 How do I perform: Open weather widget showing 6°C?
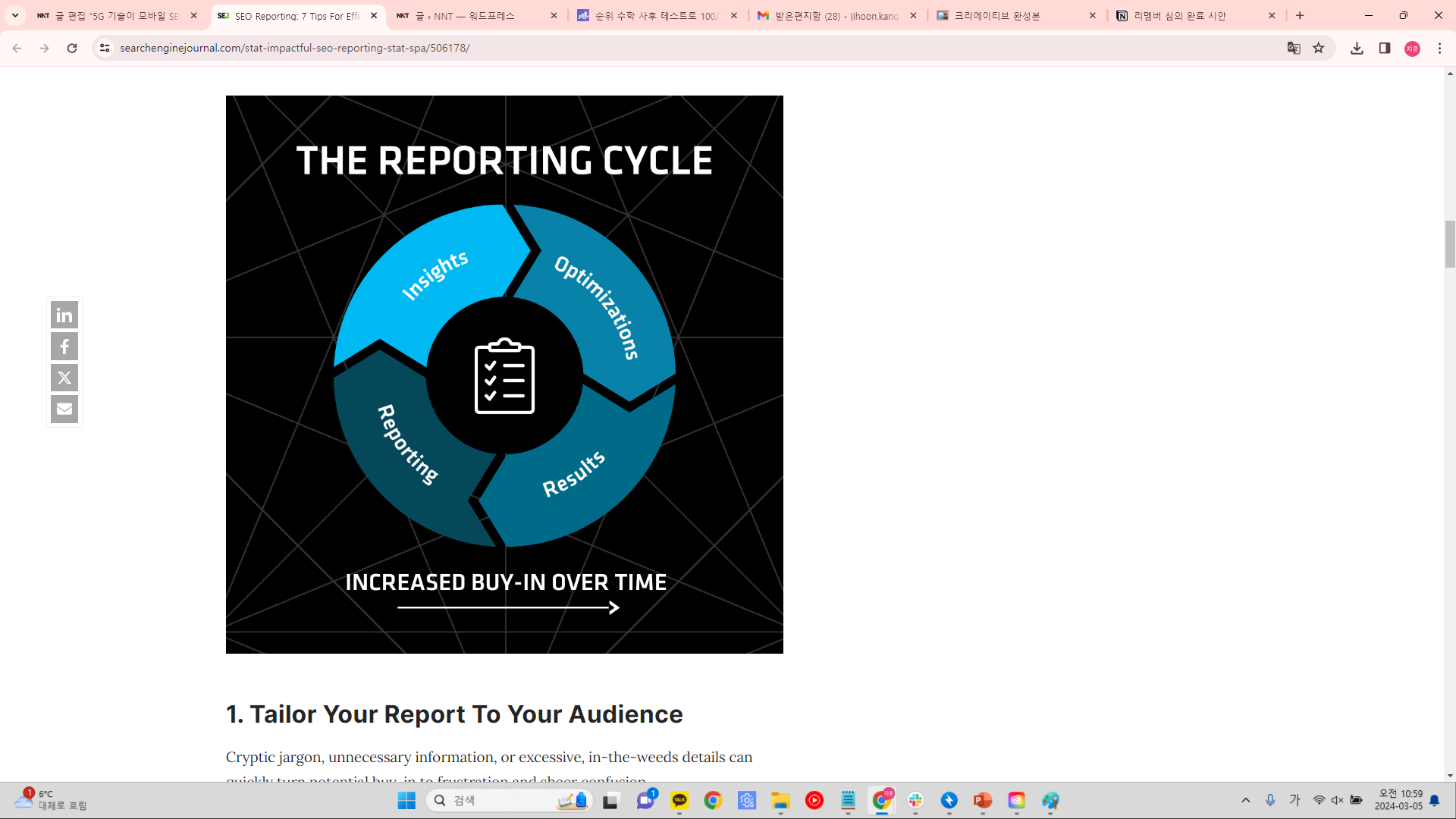click(x=51, y=801)
